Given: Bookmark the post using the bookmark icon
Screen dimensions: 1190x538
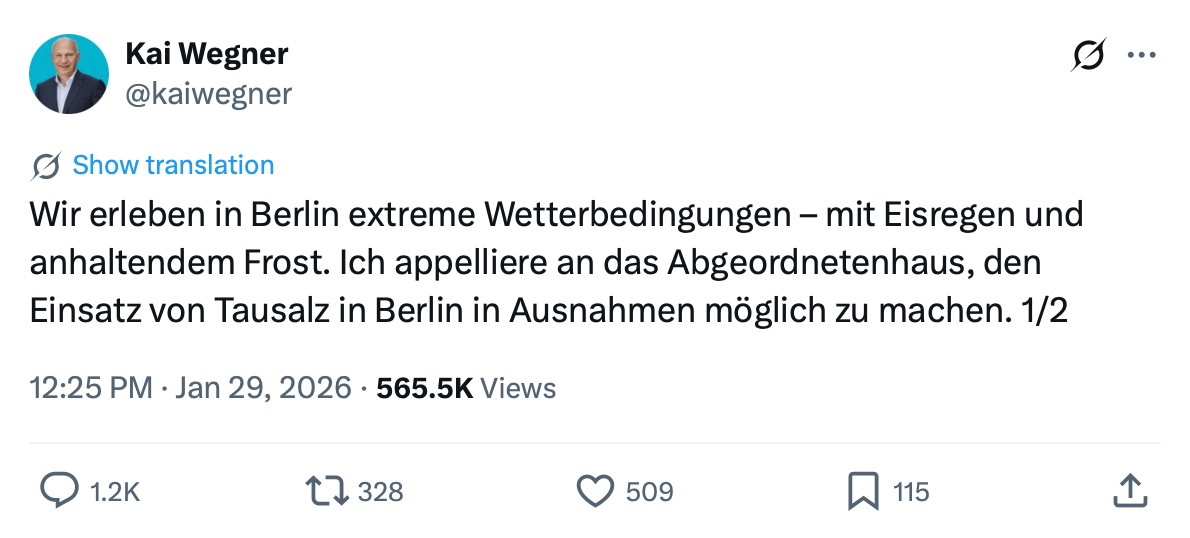Looking at the screenshot, I should coord(862,491).
